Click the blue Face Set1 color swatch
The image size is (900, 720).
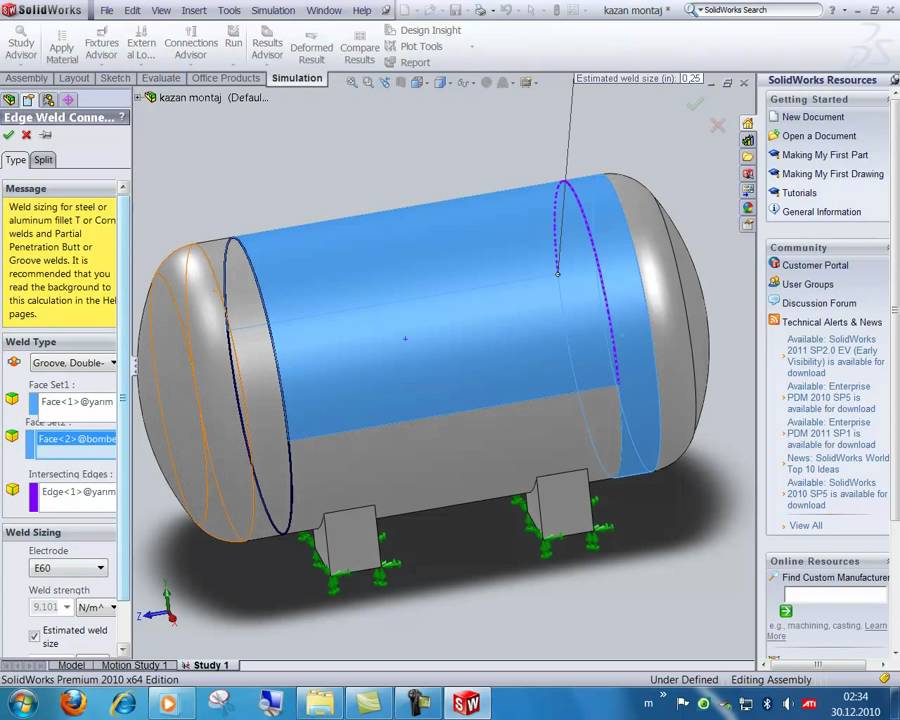click(34, 404)
